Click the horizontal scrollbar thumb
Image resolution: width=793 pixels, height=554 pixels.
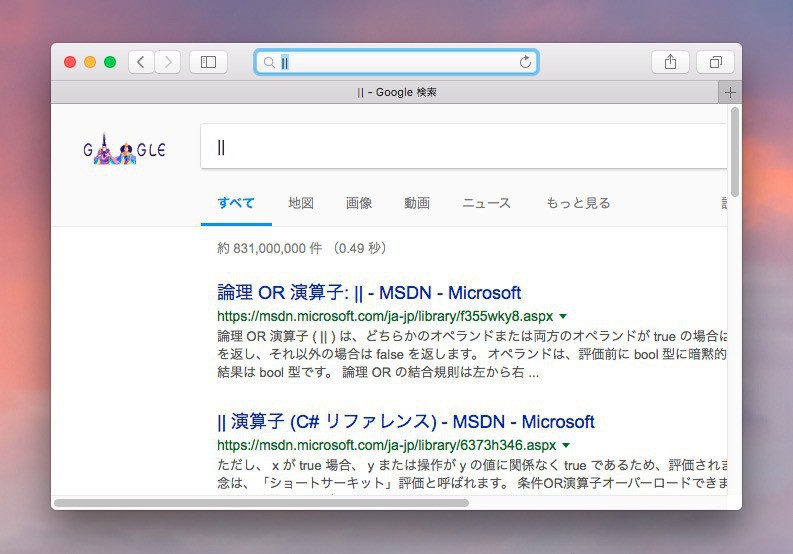point(261,503)
